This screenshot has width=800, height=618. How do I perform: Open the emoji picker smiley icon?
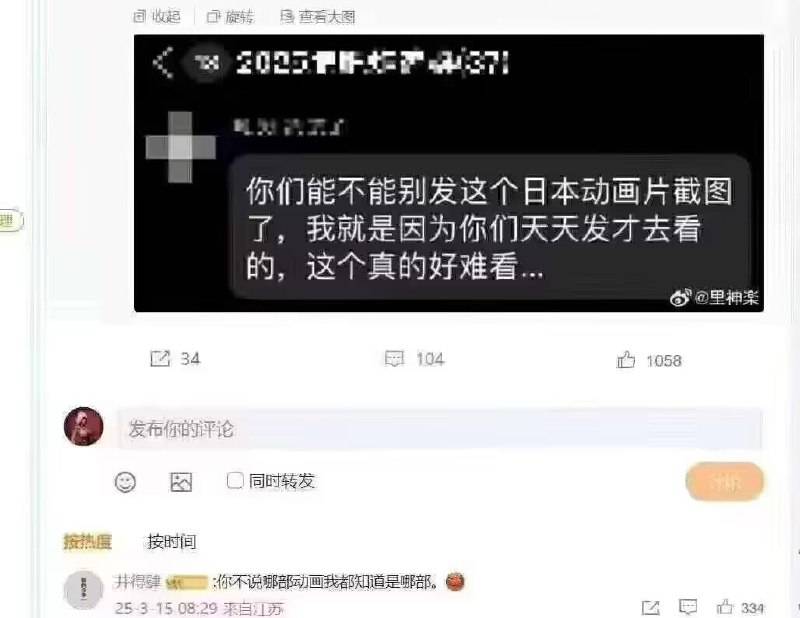tap(125, 482)
